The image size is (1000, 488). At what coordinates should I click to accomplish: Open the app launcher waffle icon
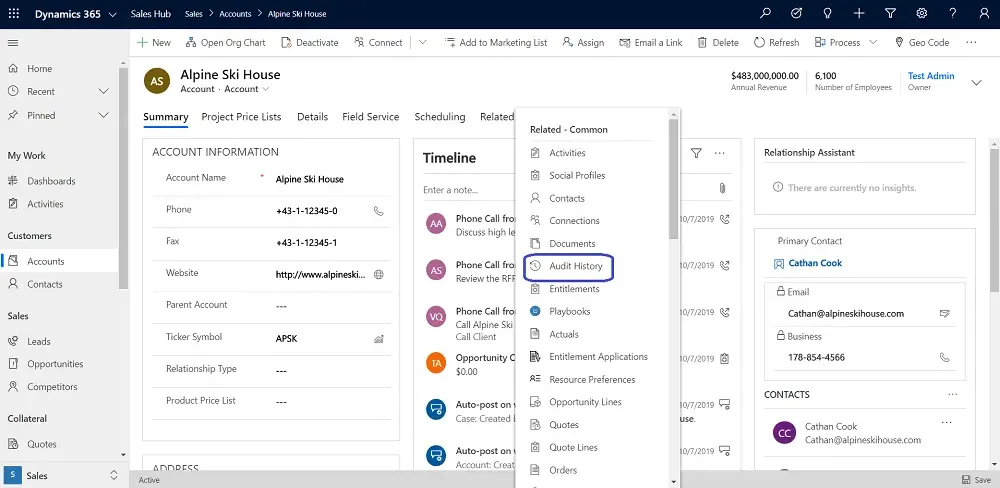[x=13, y=13]
